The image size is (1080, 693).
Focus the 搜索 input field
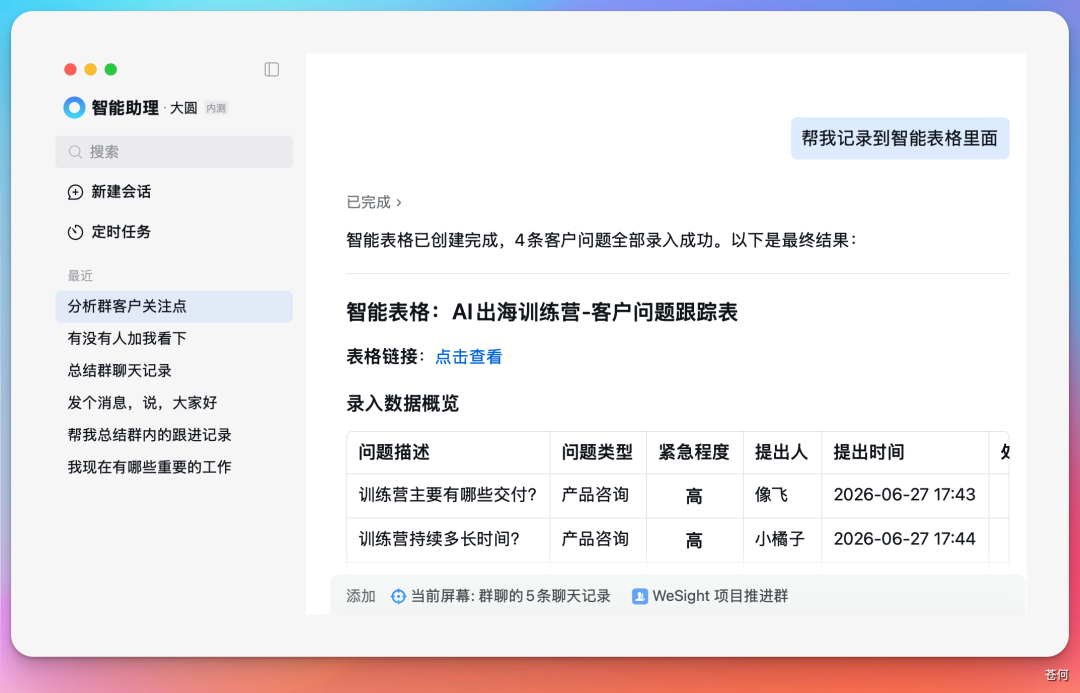tap(174, 152)
